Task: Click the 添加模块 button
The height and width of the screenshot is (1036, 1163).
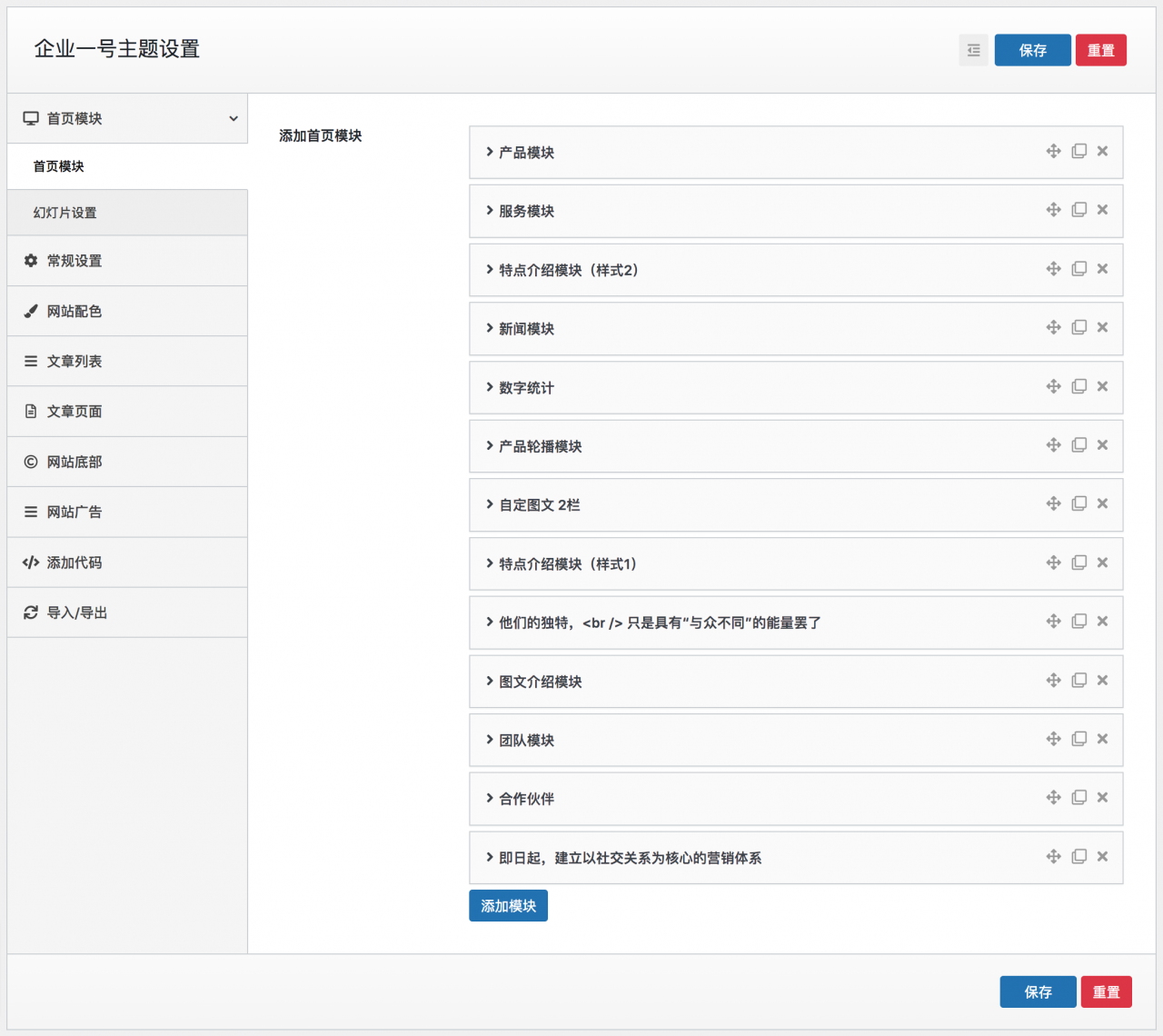Action: (x=508, y=906)
